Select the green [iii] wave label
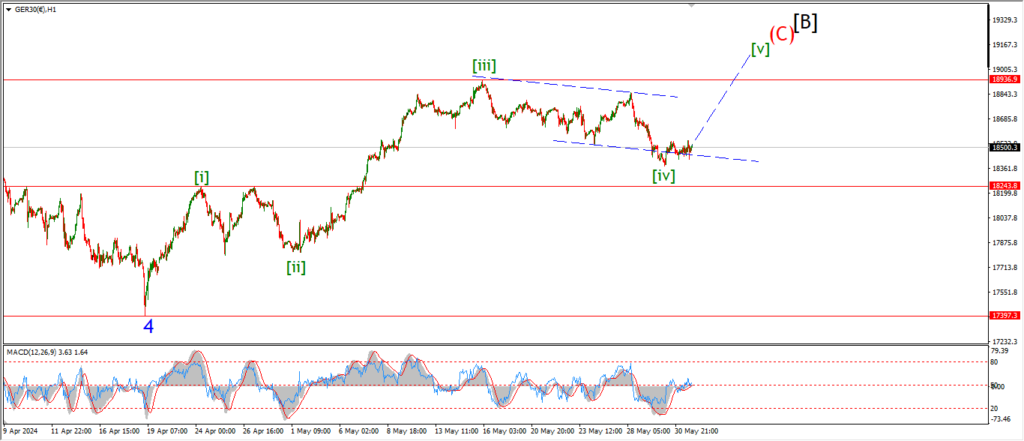 [484, 66]
